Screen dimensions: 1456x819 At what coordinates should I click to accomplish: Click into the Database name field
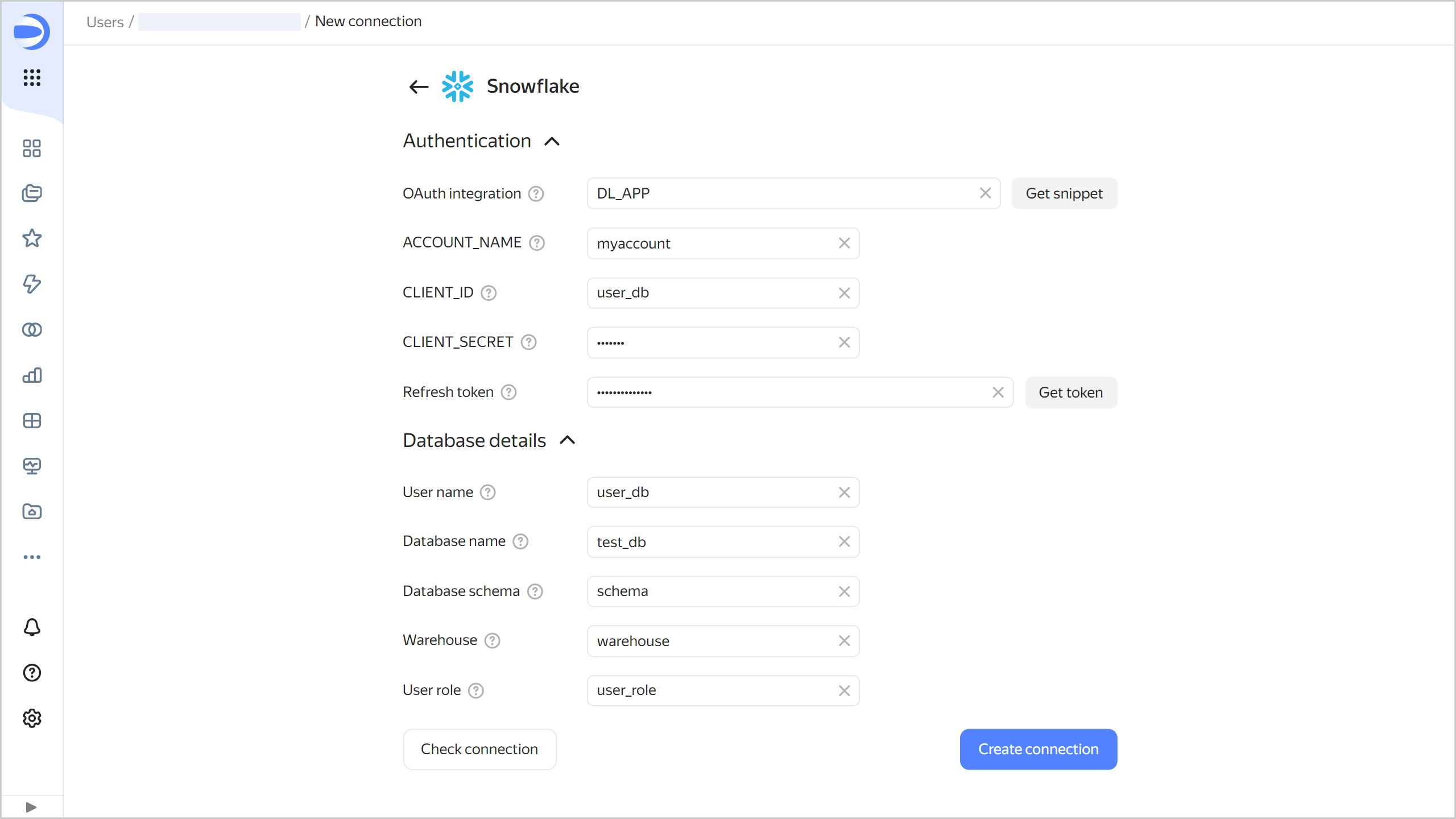[x=711, y=542]
